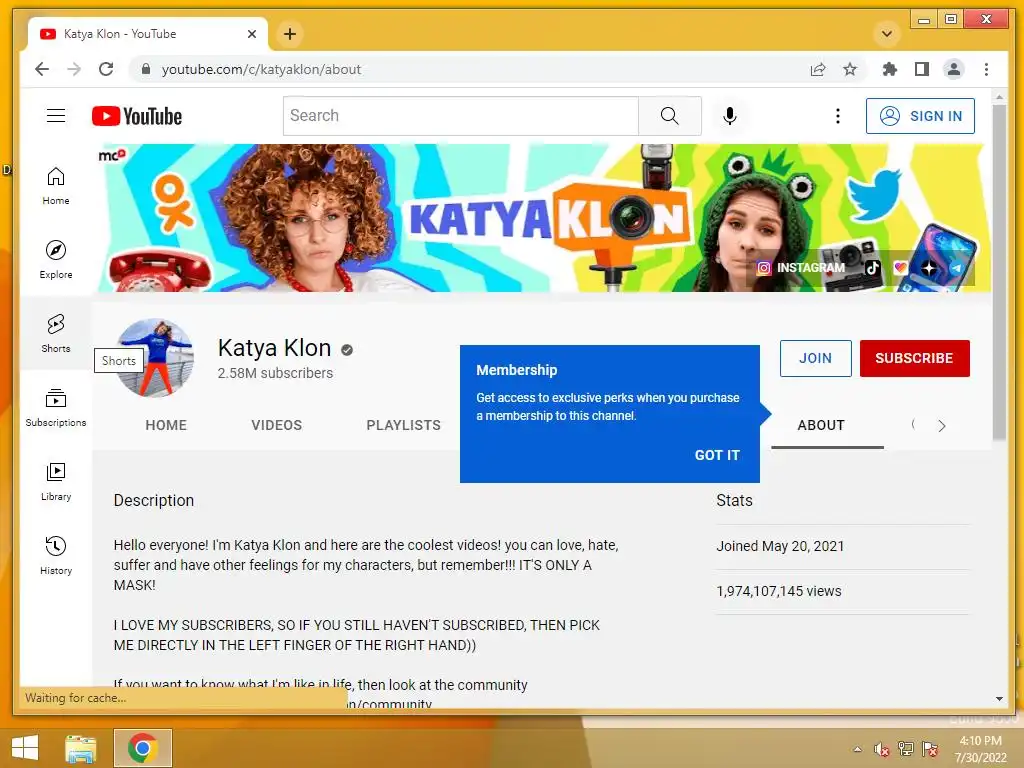Share this page from address bar
The image size is (1024, 768).
coord(818,69)
